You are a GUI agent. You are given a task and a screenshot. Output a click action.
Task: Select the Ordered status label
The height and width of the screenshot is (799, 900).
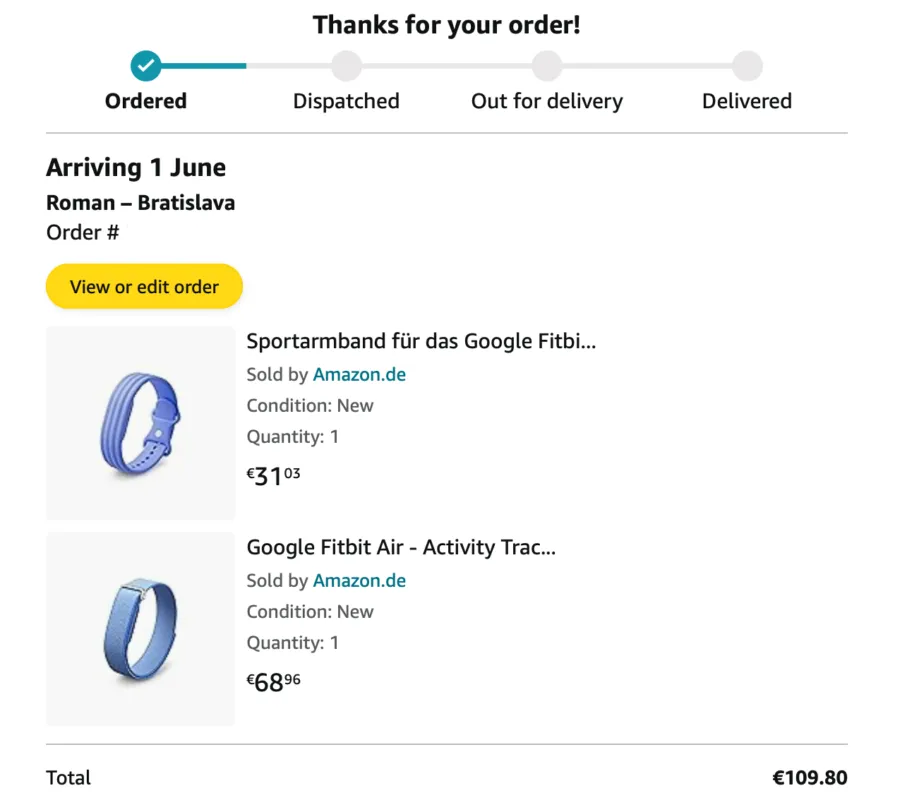pos(146,101)
